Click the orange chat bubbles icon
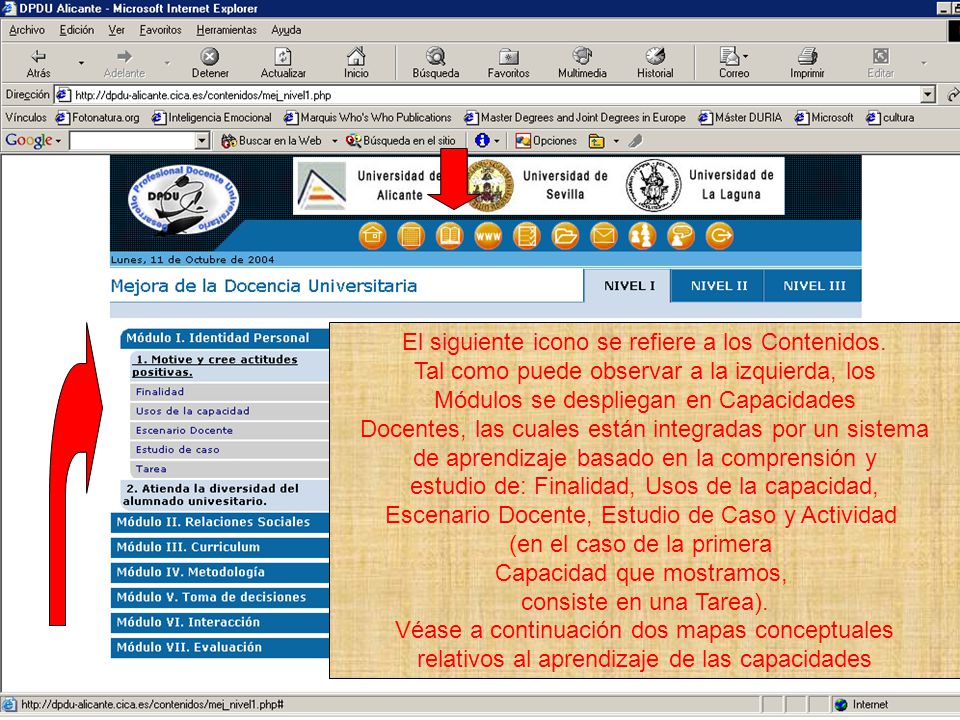This screenshot has width=960, height=720. 681,236
